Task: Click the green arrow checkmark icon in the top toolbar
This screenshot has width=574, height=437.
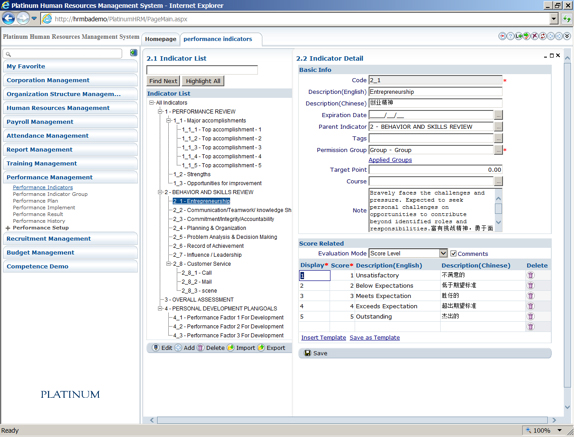Action: click(526, 36)
